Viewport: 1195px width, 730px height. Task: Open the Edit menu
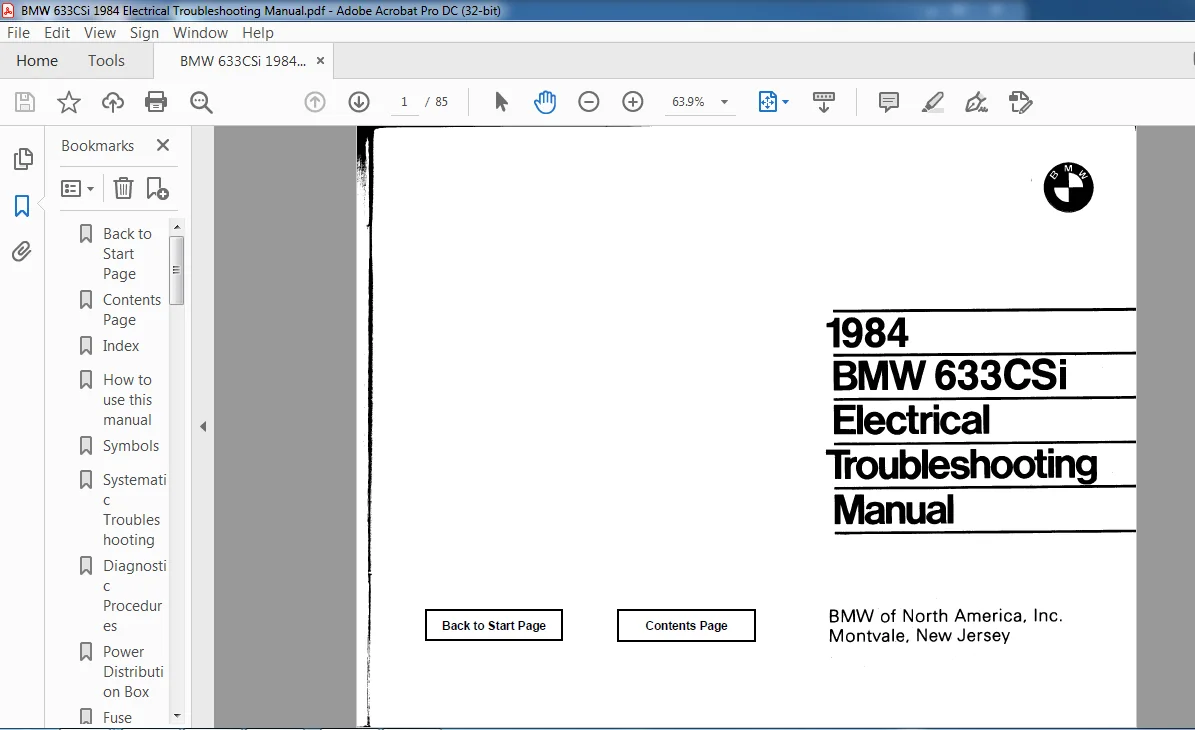tap(56, 33)
